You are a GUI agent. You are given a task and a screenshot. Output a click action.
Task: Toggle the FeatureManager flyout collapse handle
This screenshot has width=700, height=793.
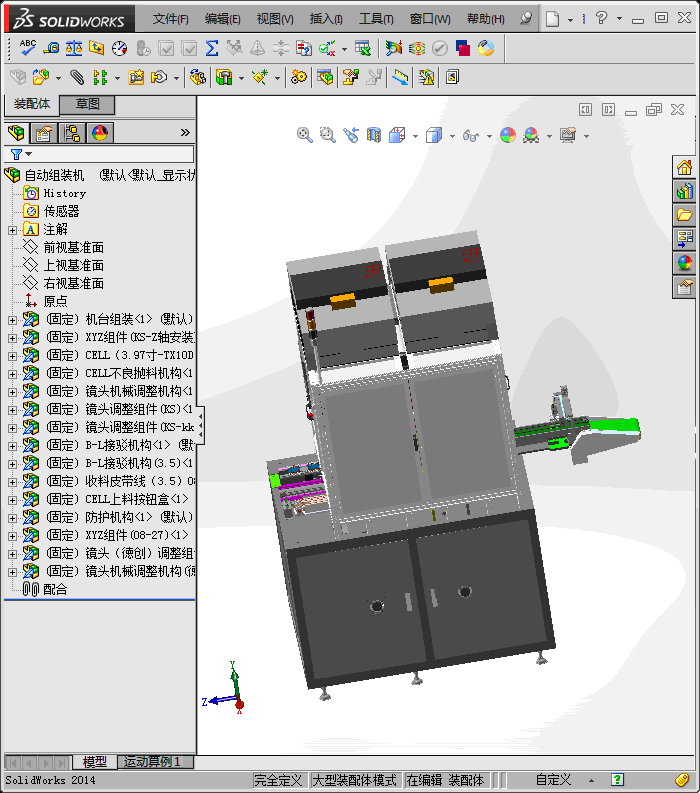pos(200,425)
